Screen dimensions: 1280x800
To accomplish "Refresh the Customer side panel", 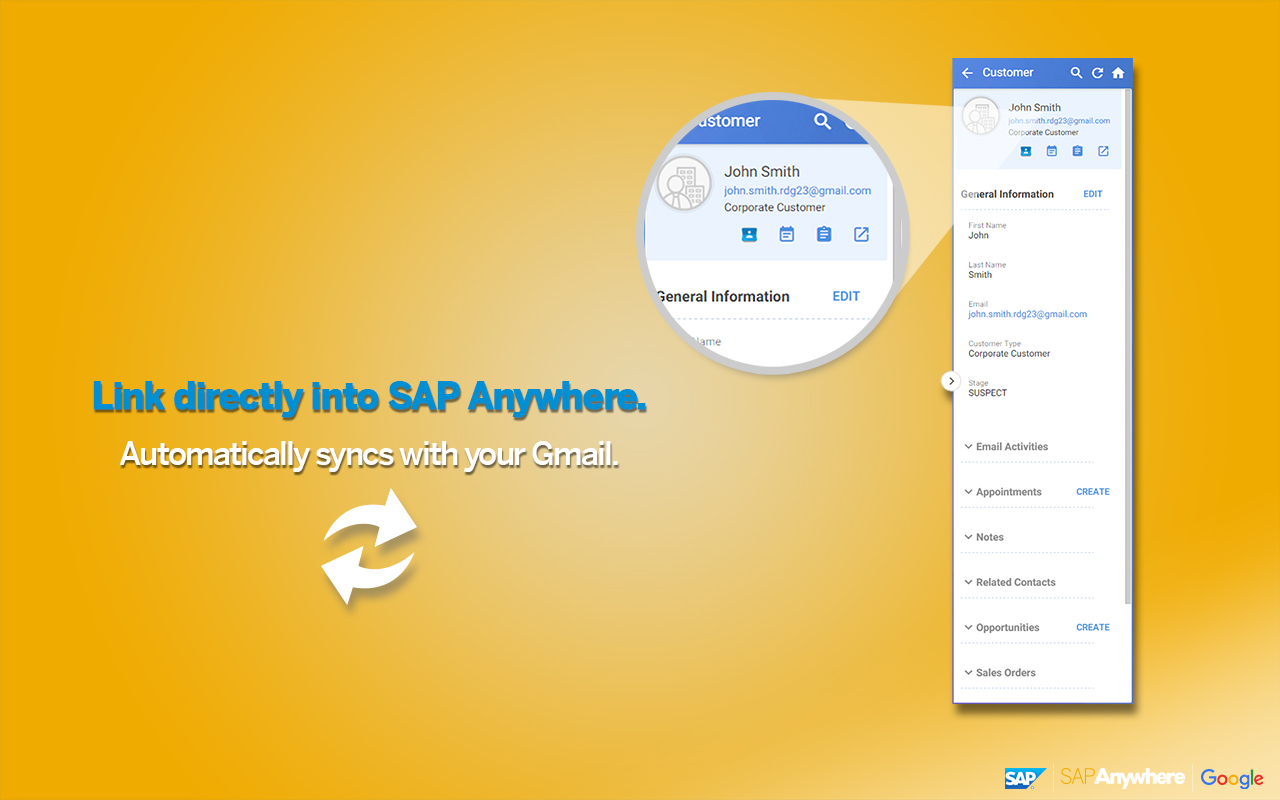I will pyautogui.click(x=1097, y=73).
